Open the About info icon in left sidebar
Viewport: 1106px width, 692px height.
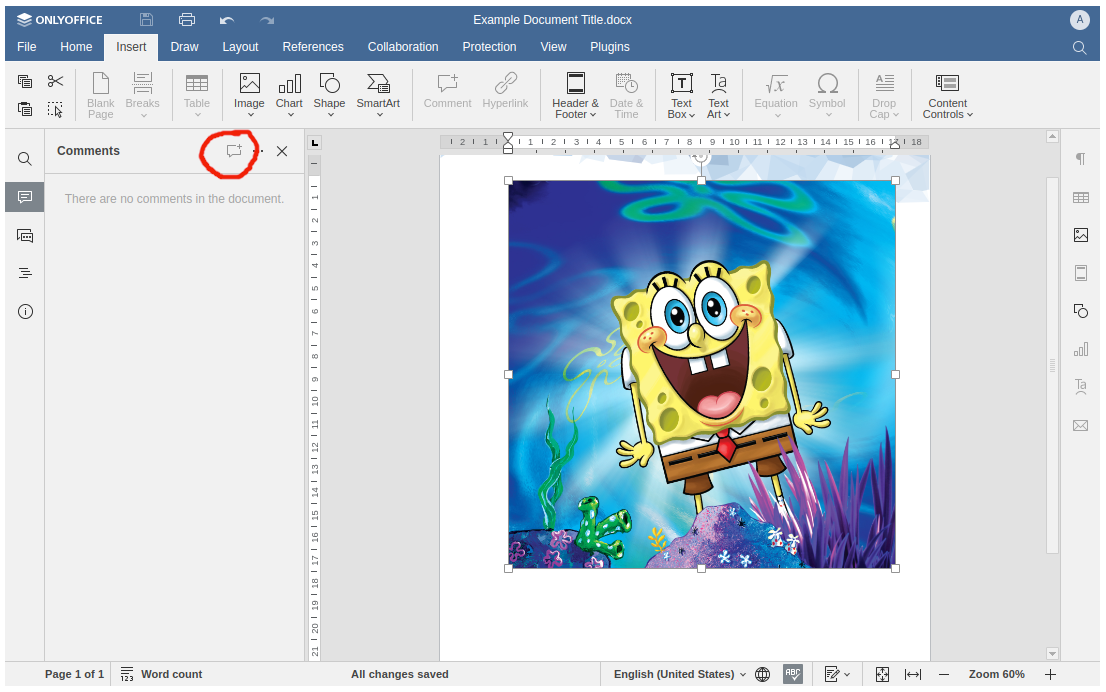[x=25, y=311]
